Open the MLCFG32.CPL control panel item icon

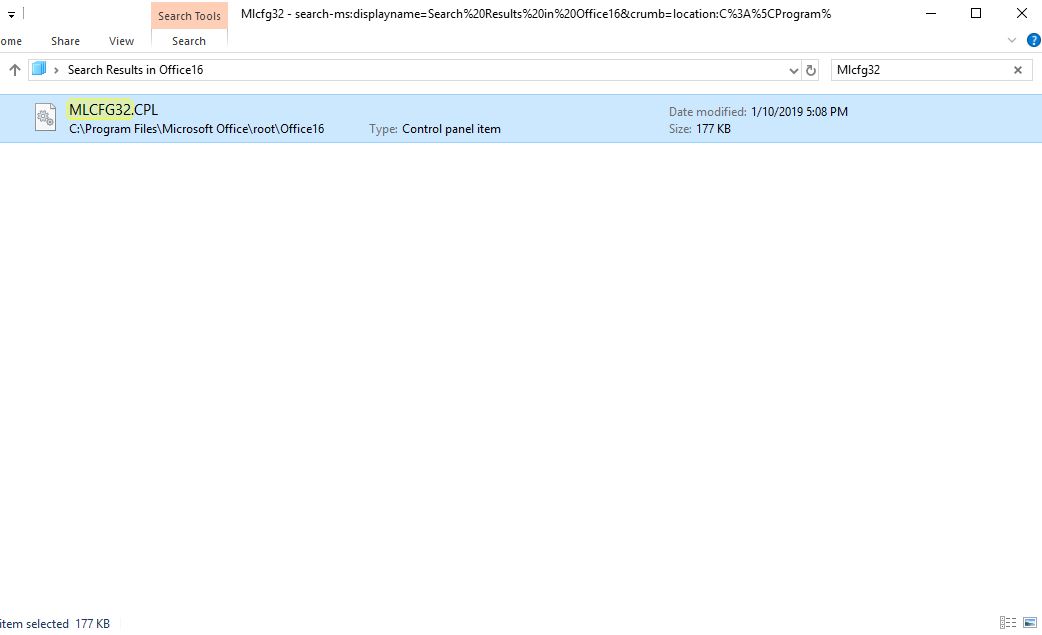click(45, 117)
